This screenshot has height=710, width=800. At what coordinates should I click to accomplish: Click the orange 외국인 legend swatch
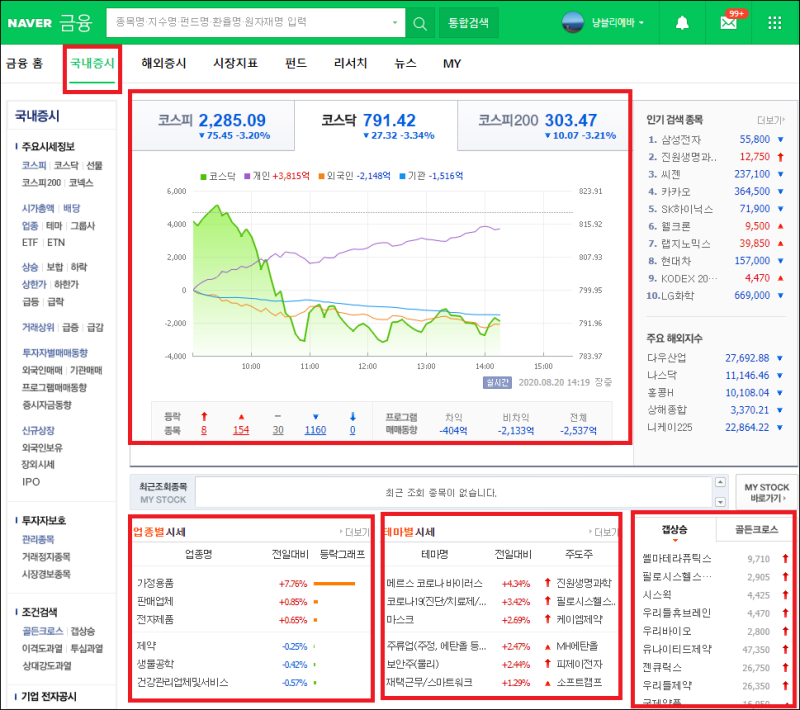[321, 176]
